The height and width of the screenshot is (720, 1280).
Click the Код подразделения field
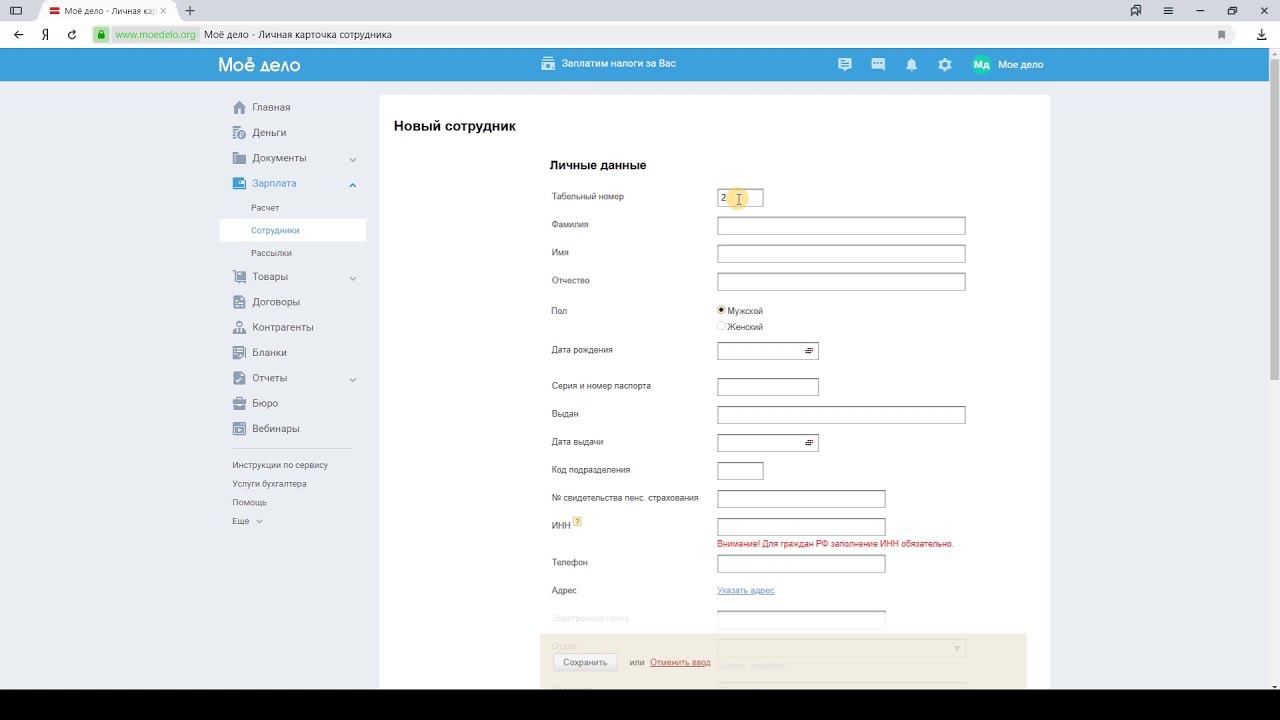tap(740, 471)
